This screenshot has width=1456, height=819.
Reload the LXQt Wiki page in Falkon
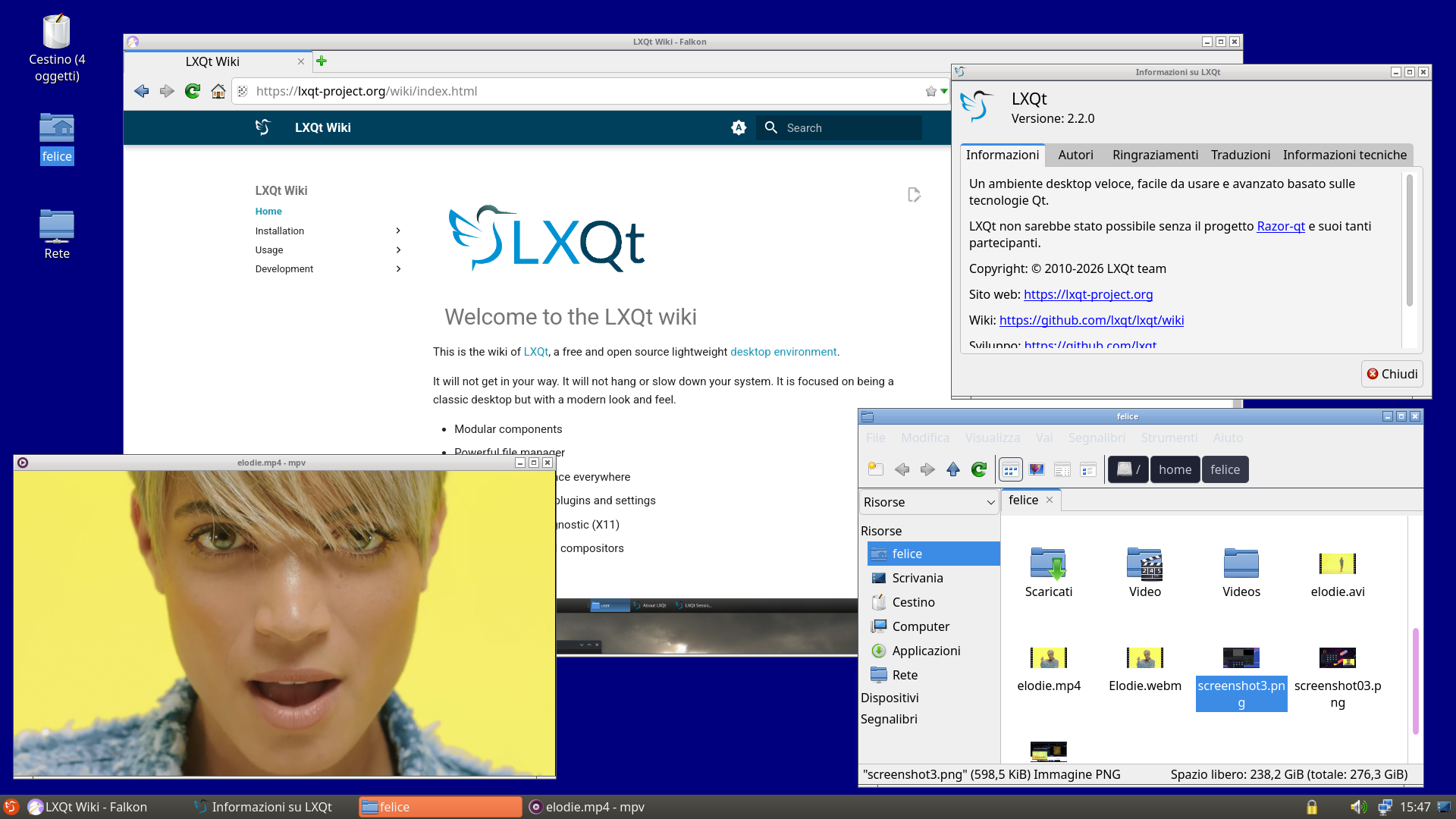(x=193, y=91)
